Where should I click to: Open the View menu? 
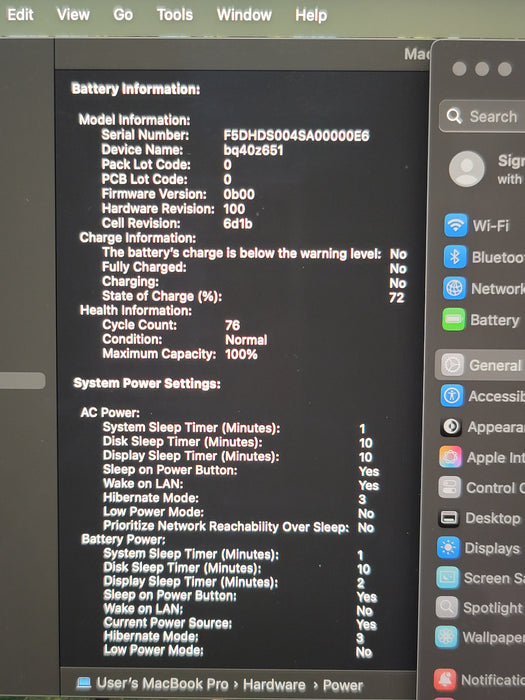pyautogui.click(x=73, y=14)
